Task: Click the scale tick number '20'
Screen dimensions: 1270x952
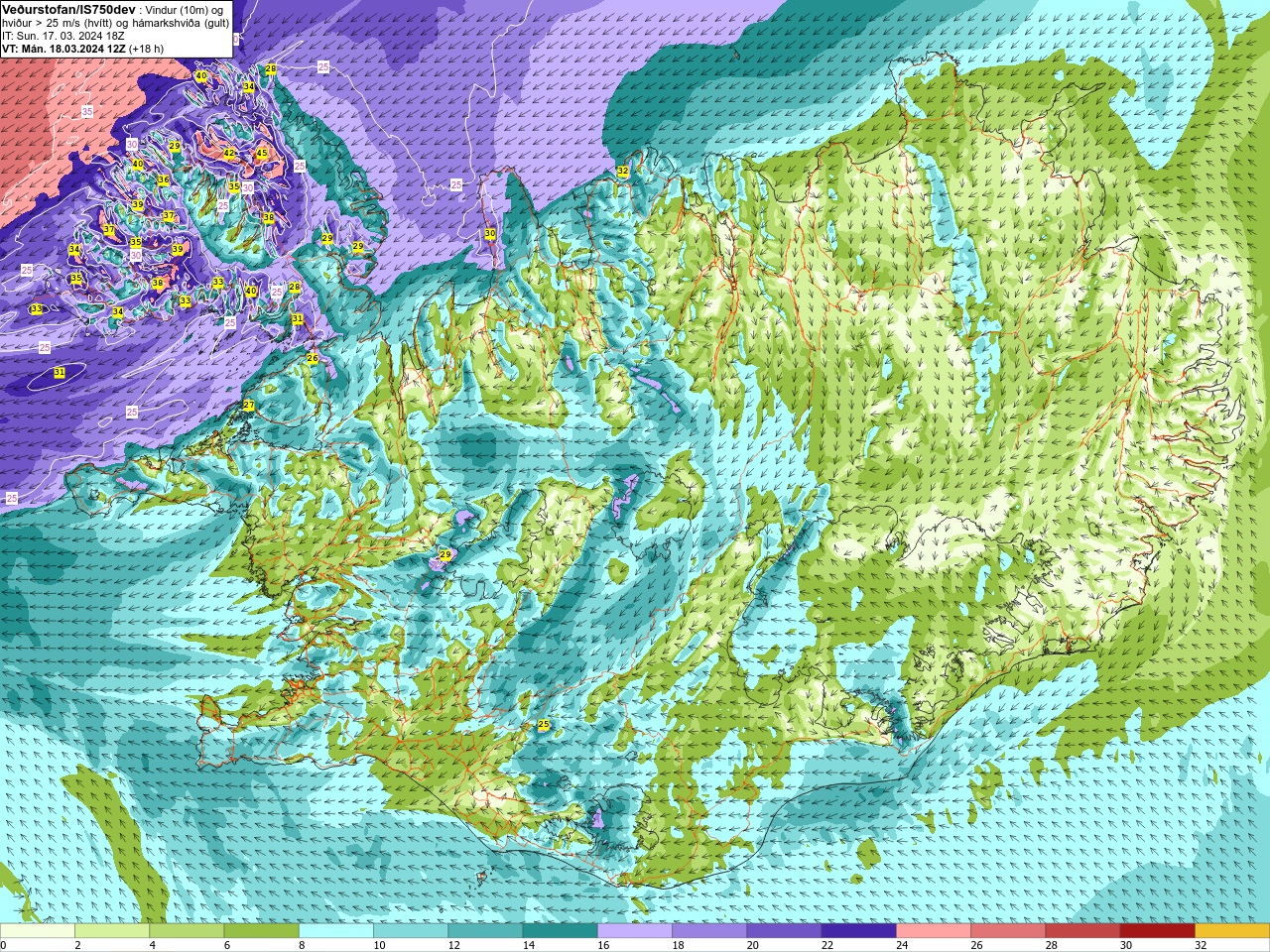Action: 753,945
